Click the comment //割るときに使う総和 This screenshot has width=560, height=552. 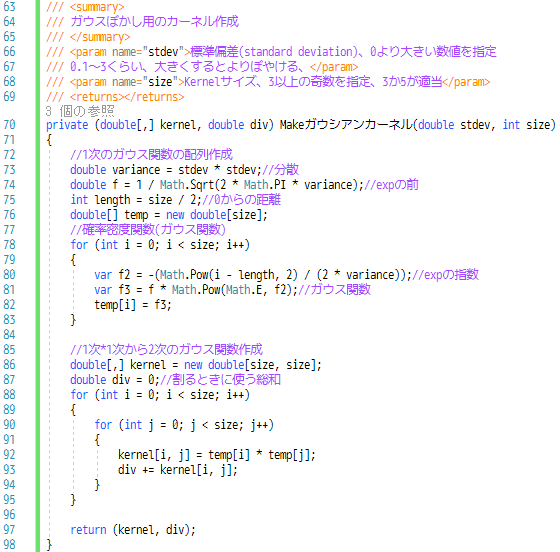click(220, 380)
